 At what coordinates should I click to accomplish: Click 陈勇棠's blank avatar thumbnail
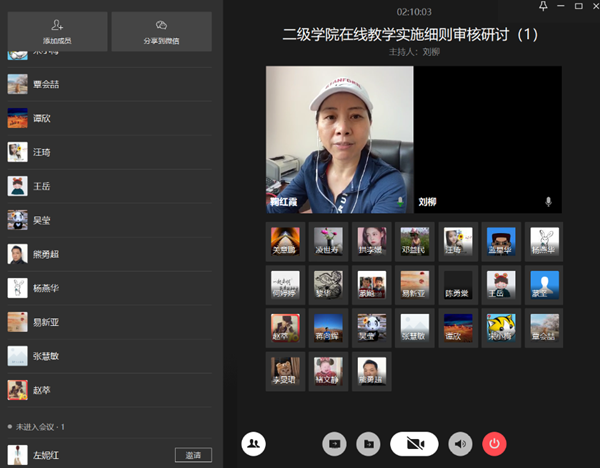[x=457, y=285]
